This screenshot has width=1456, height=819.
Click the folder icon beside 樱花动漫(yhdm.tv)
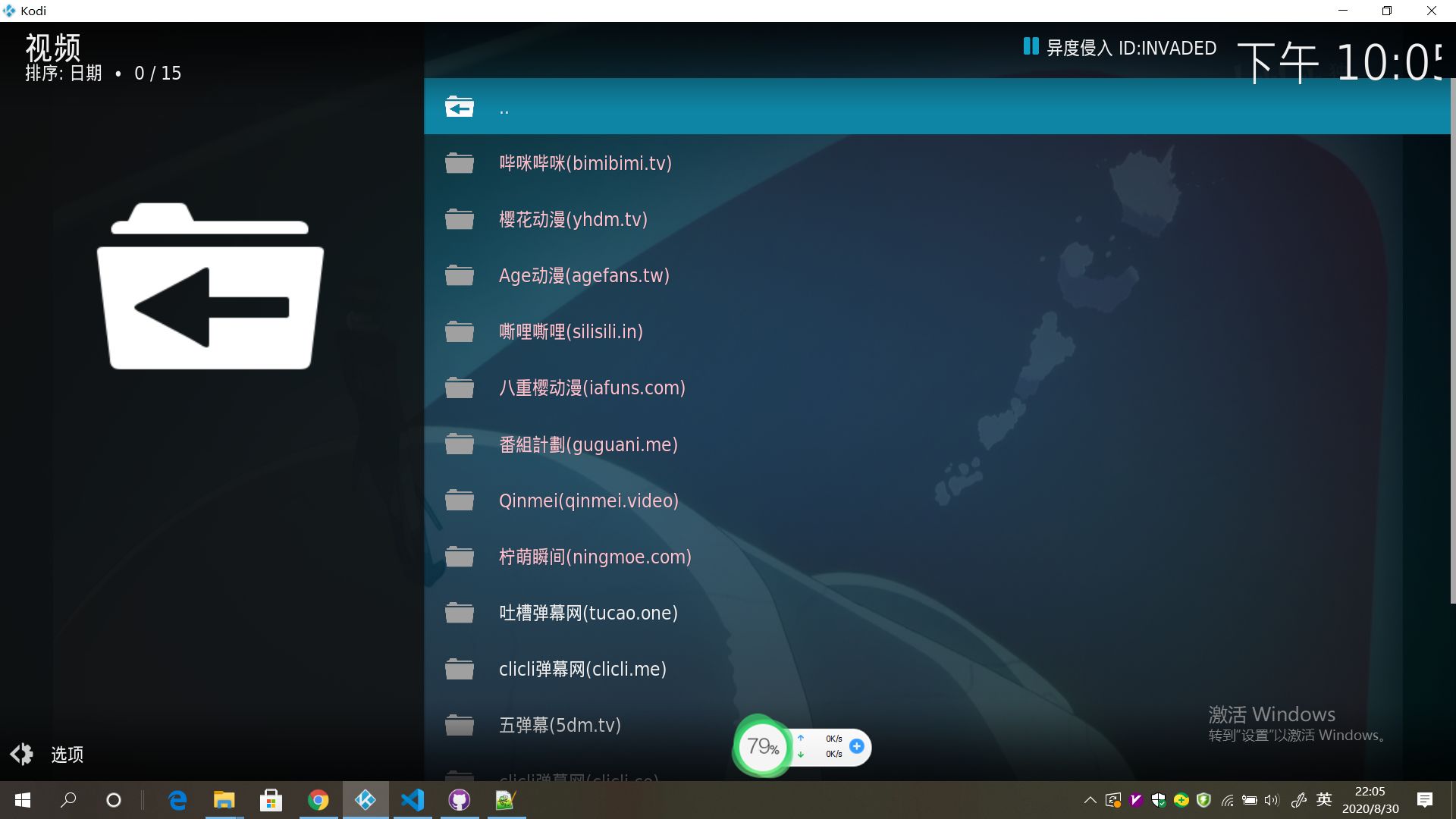(x=460, y=219)
